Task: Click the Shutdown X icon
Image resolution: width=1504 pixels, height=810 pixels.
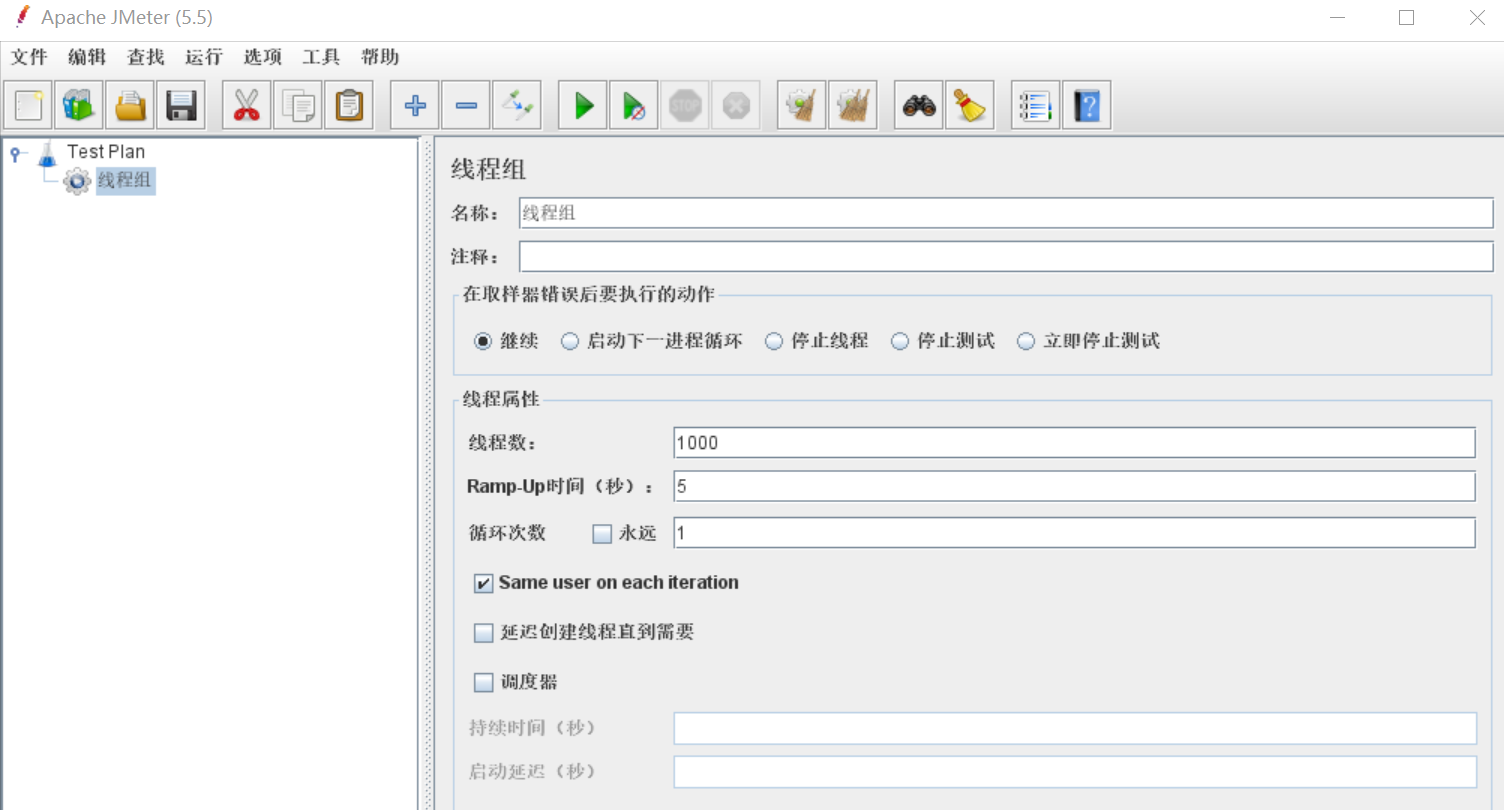Action: pos(736,105)
